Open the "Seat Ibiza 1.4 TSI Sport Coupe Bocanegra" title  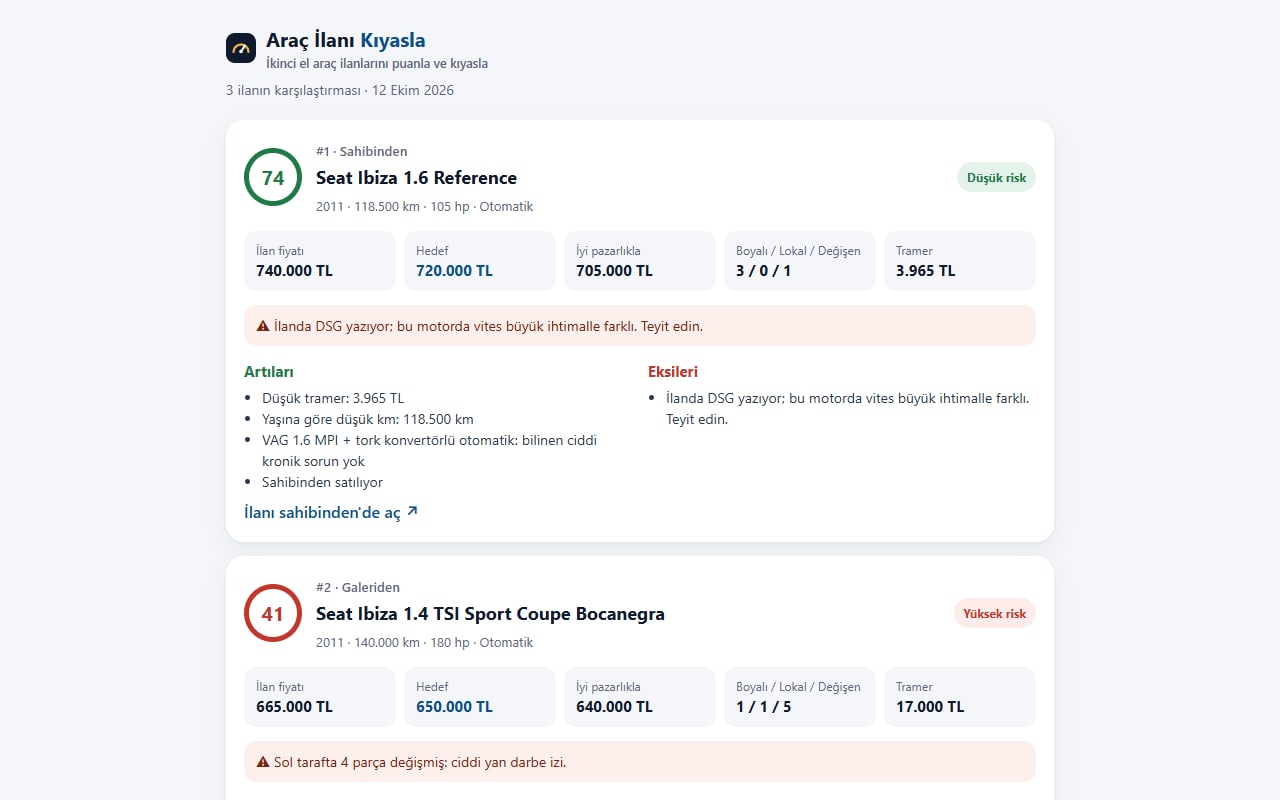point(490,614)
